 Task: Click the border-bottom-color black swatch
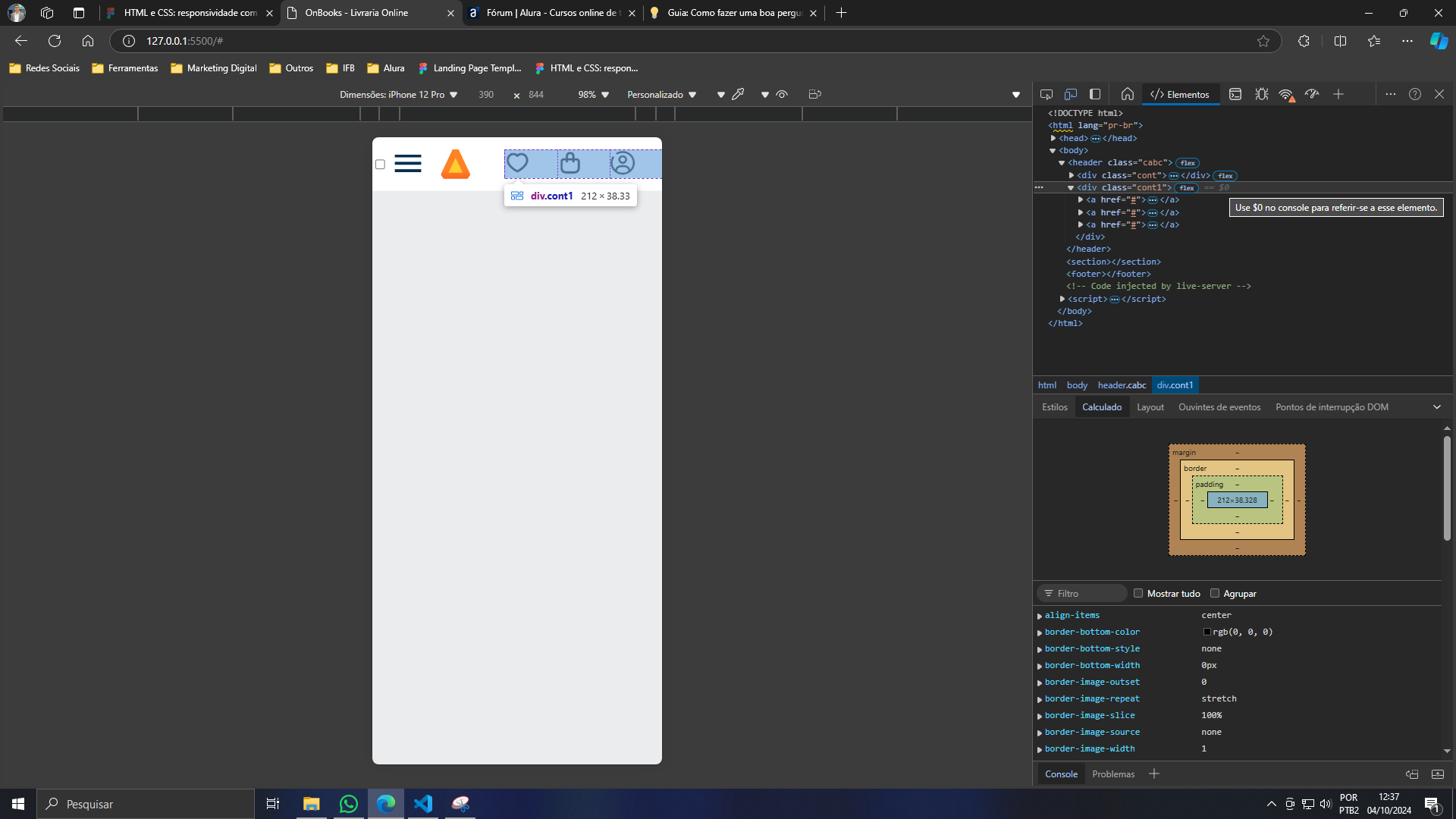coord(1207,632)
